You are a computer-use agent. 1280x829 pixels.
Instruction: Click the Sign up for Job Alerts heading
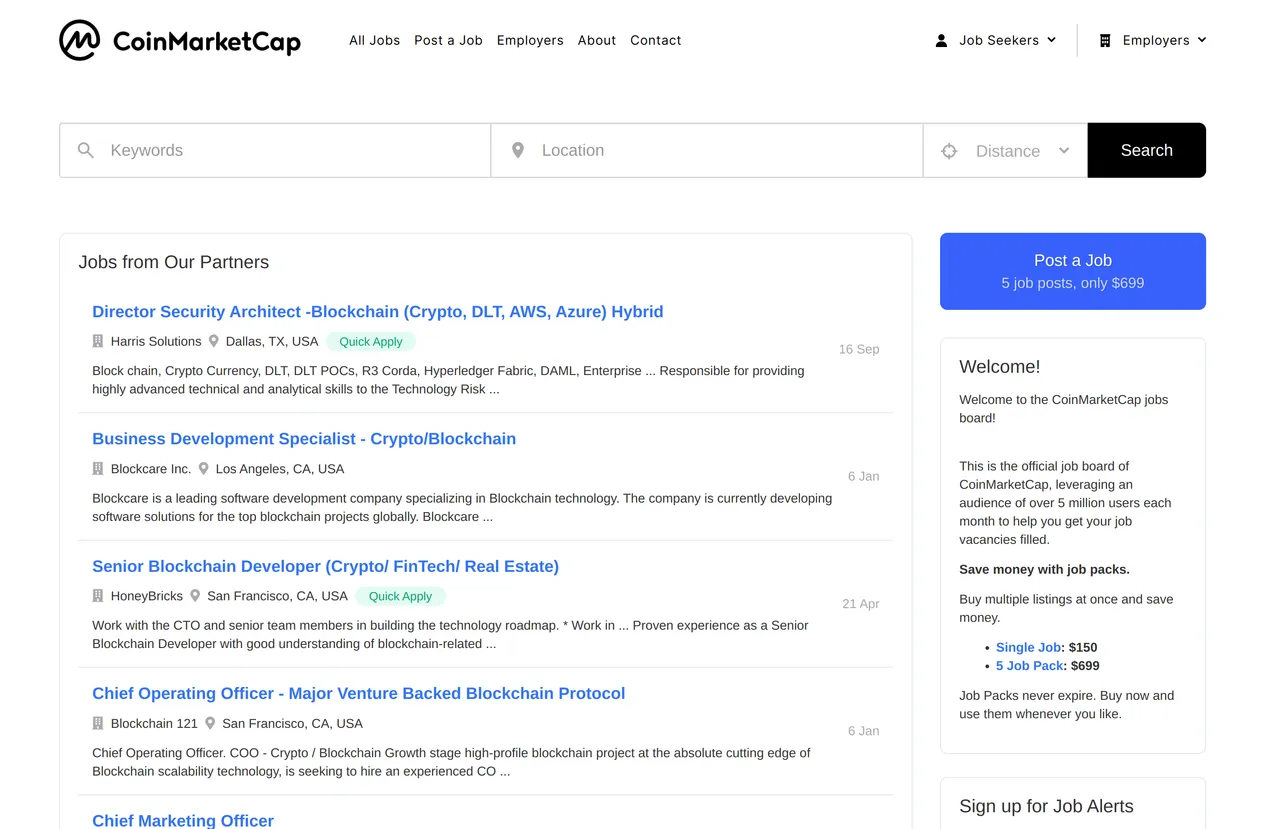coord(1046,806)
